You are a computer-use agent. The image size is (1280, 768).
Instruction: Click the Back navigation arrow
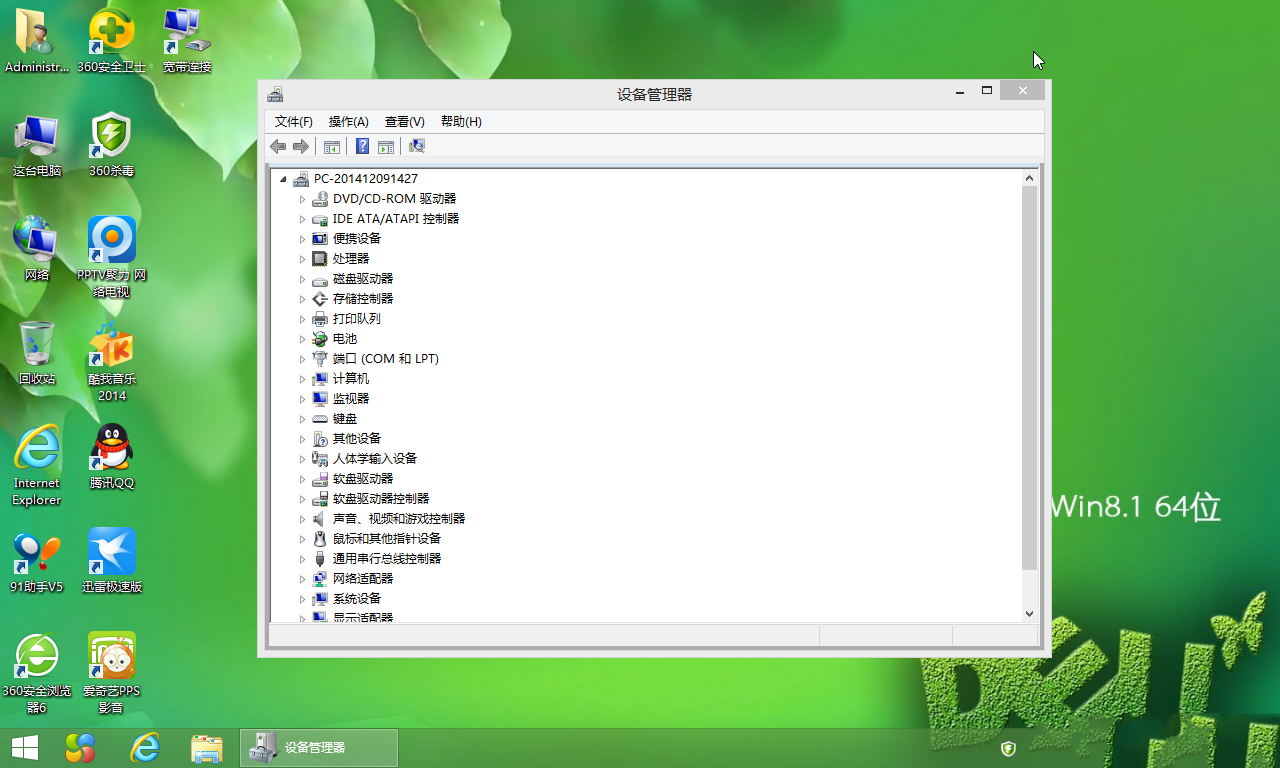[x=278, y=146]
